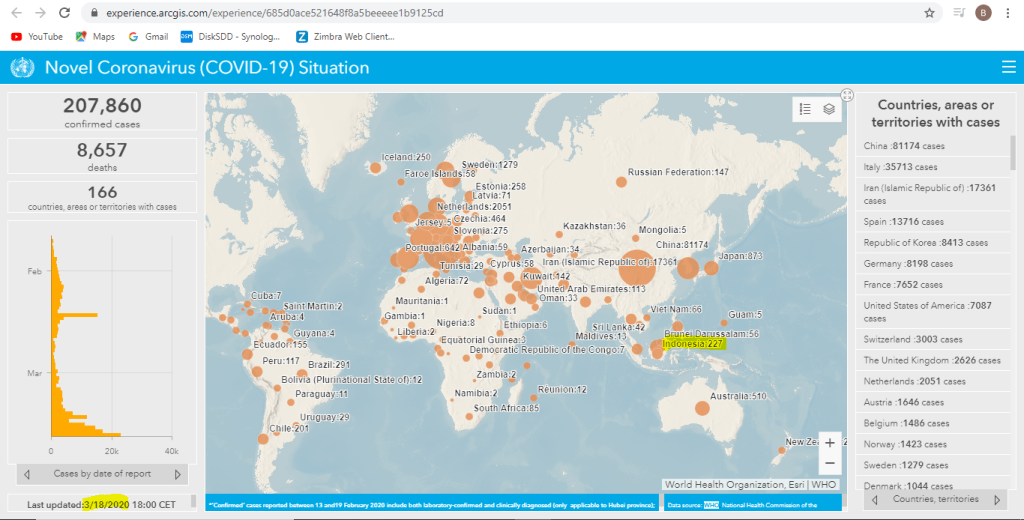Open the hamburger menu in the header

tap(1008, 68)
